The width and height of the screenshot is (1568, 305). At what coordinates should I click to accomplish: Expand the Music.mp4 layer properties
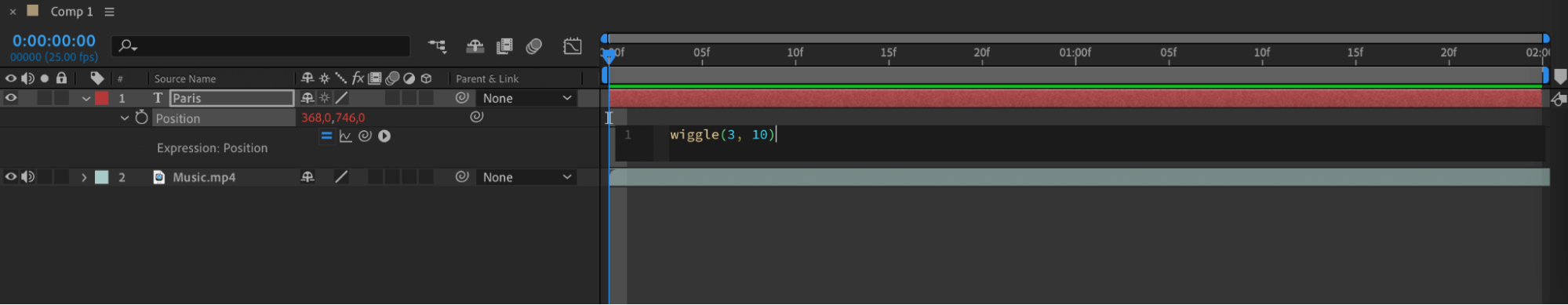pos(84,178)
